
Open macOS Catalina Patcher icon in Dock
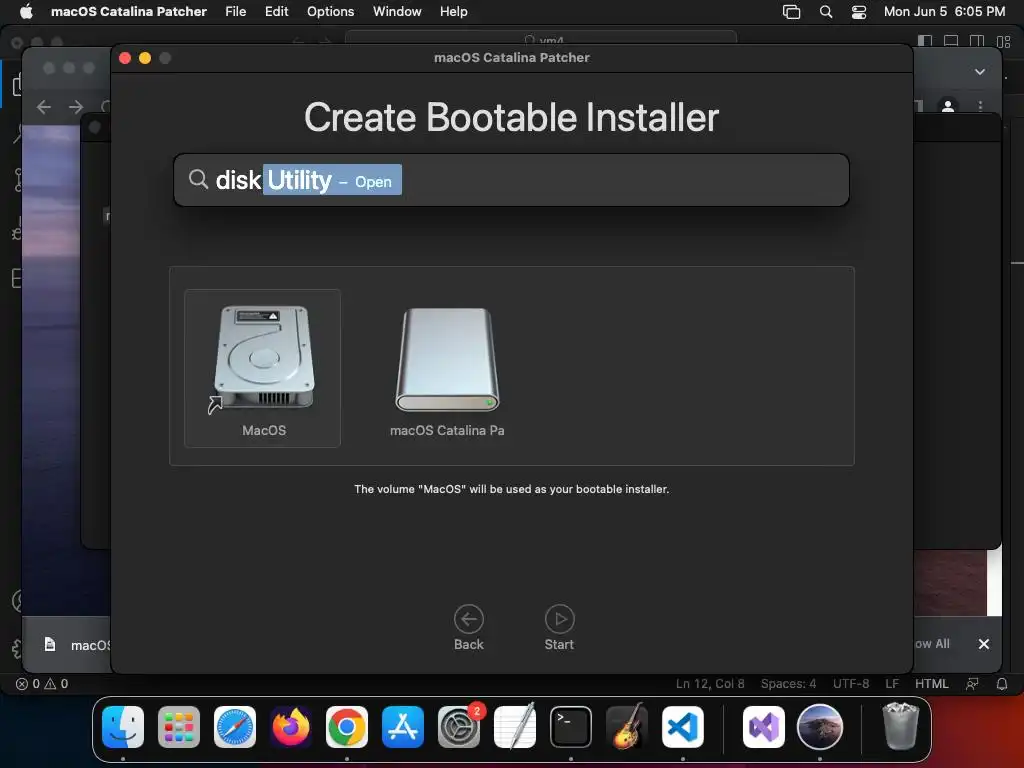tap(820, 727)
